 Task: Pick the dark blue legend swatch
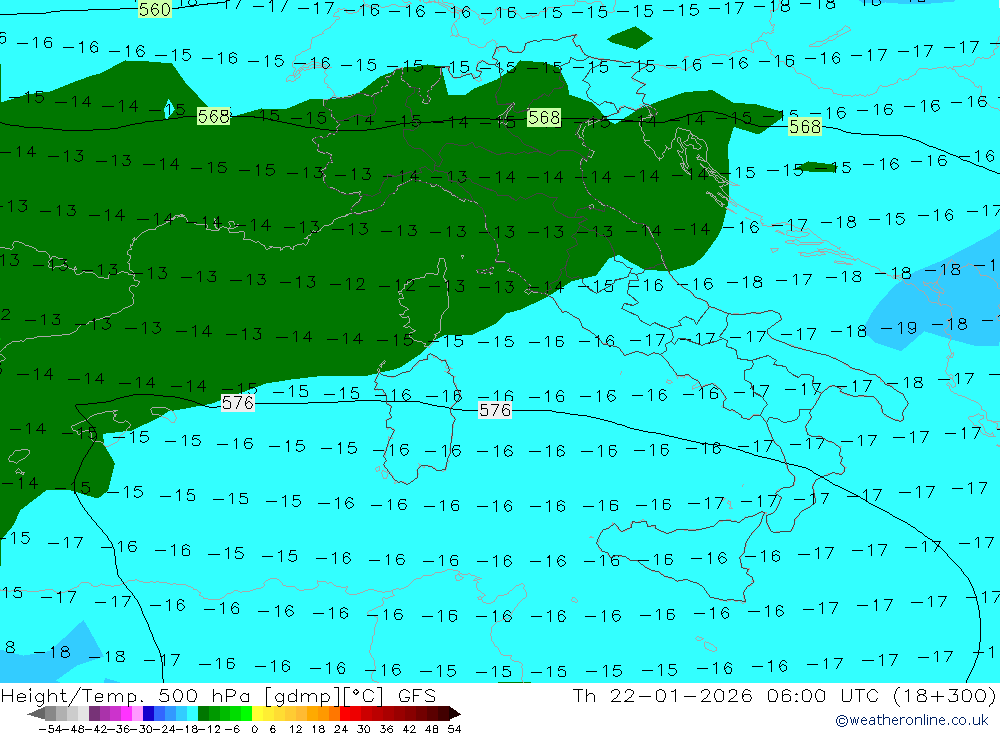tap(148, 713)
